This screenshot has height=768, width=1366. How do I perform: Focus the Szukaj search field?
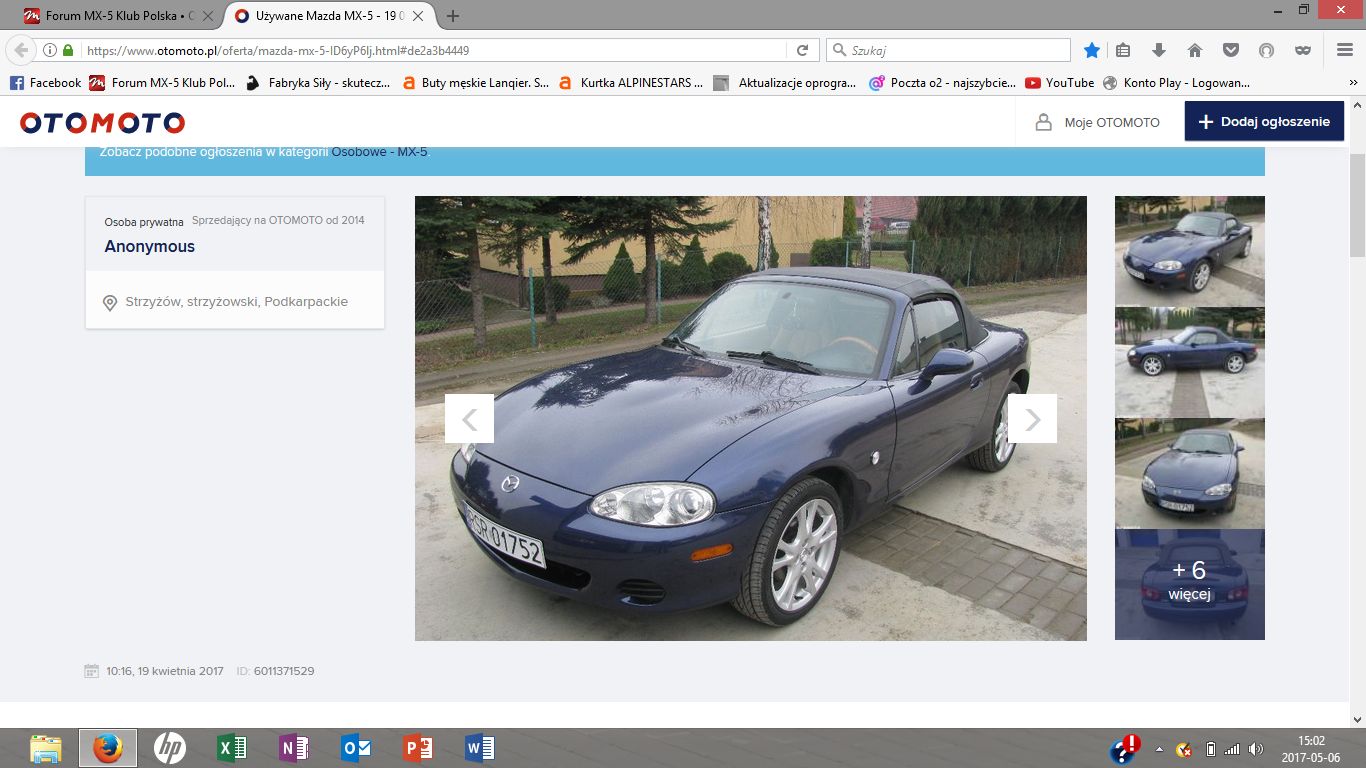(x=948, y=50)
